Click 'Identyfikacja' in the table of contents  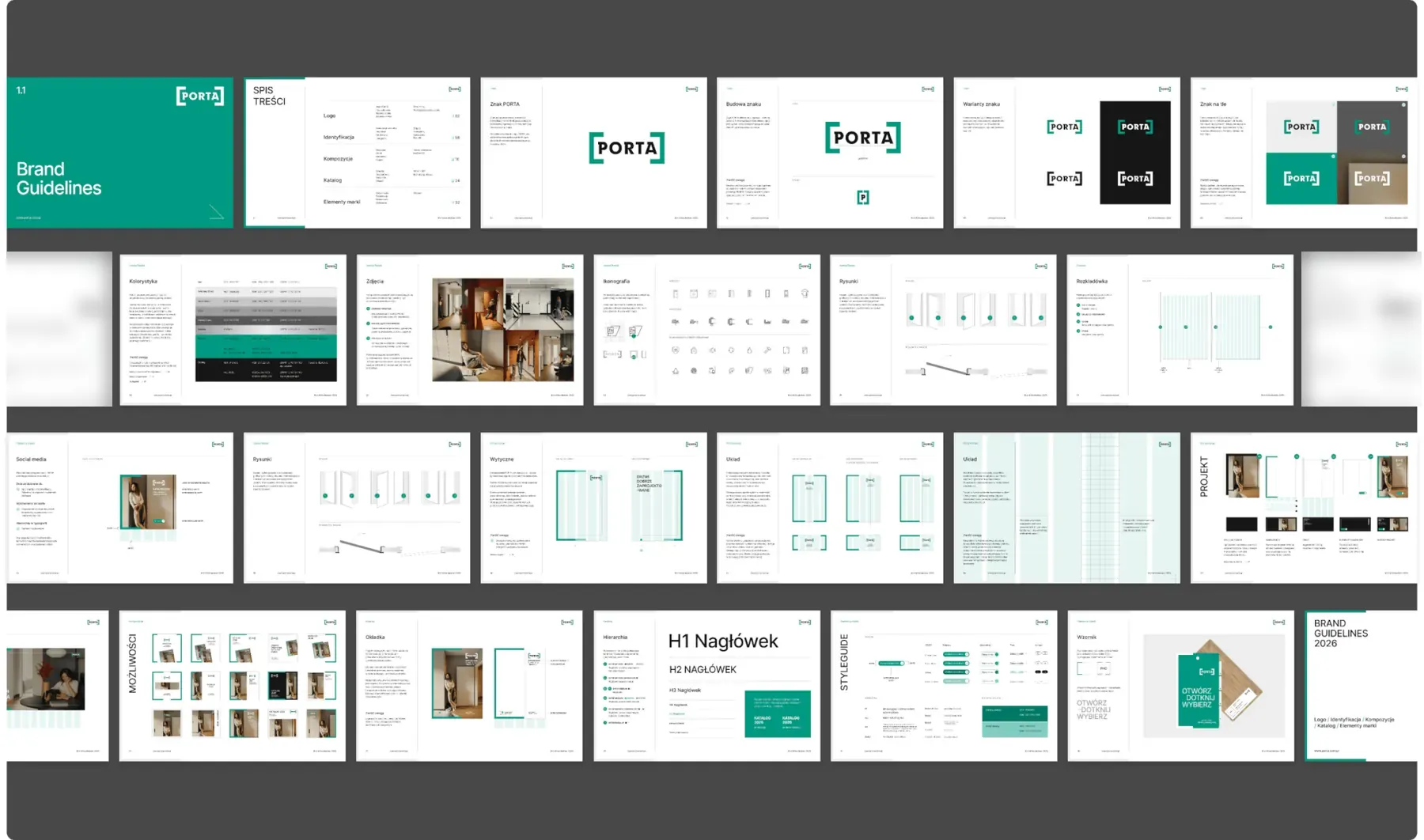[x=339, y=138]
